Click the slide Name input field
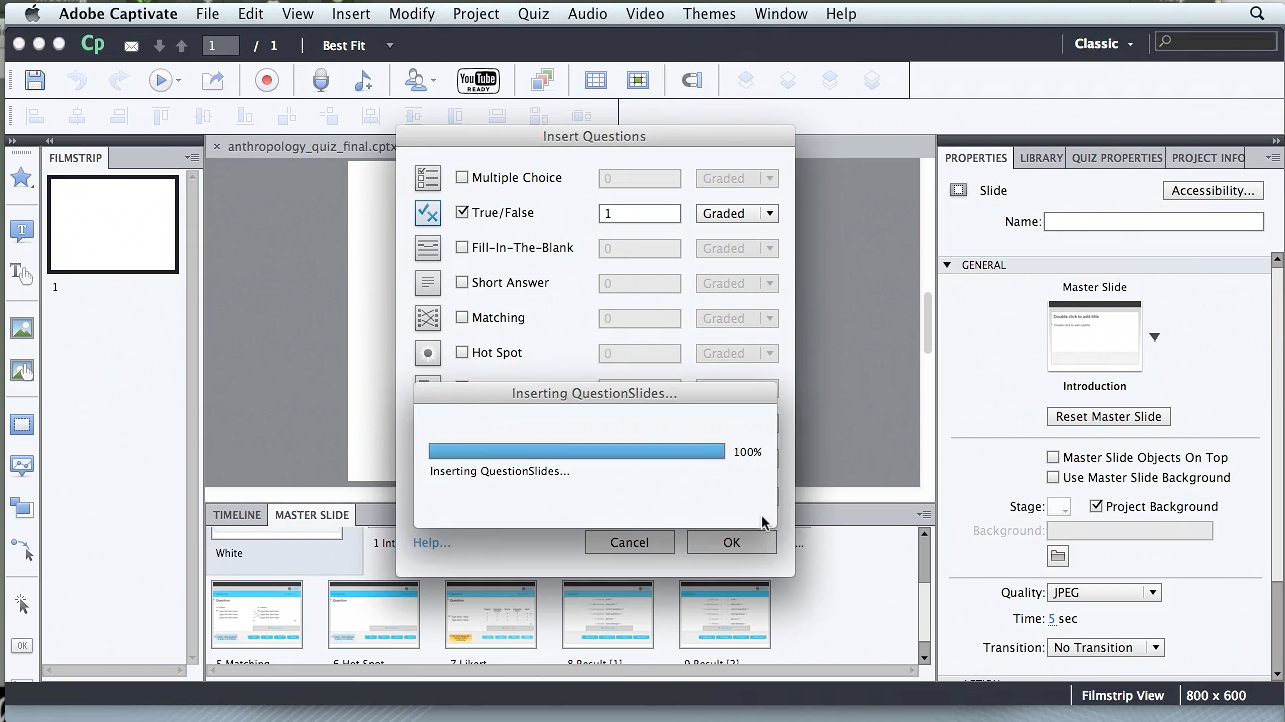Image resolution: width=1285 pixels, height=722 pixels. tap(1153, 222)
